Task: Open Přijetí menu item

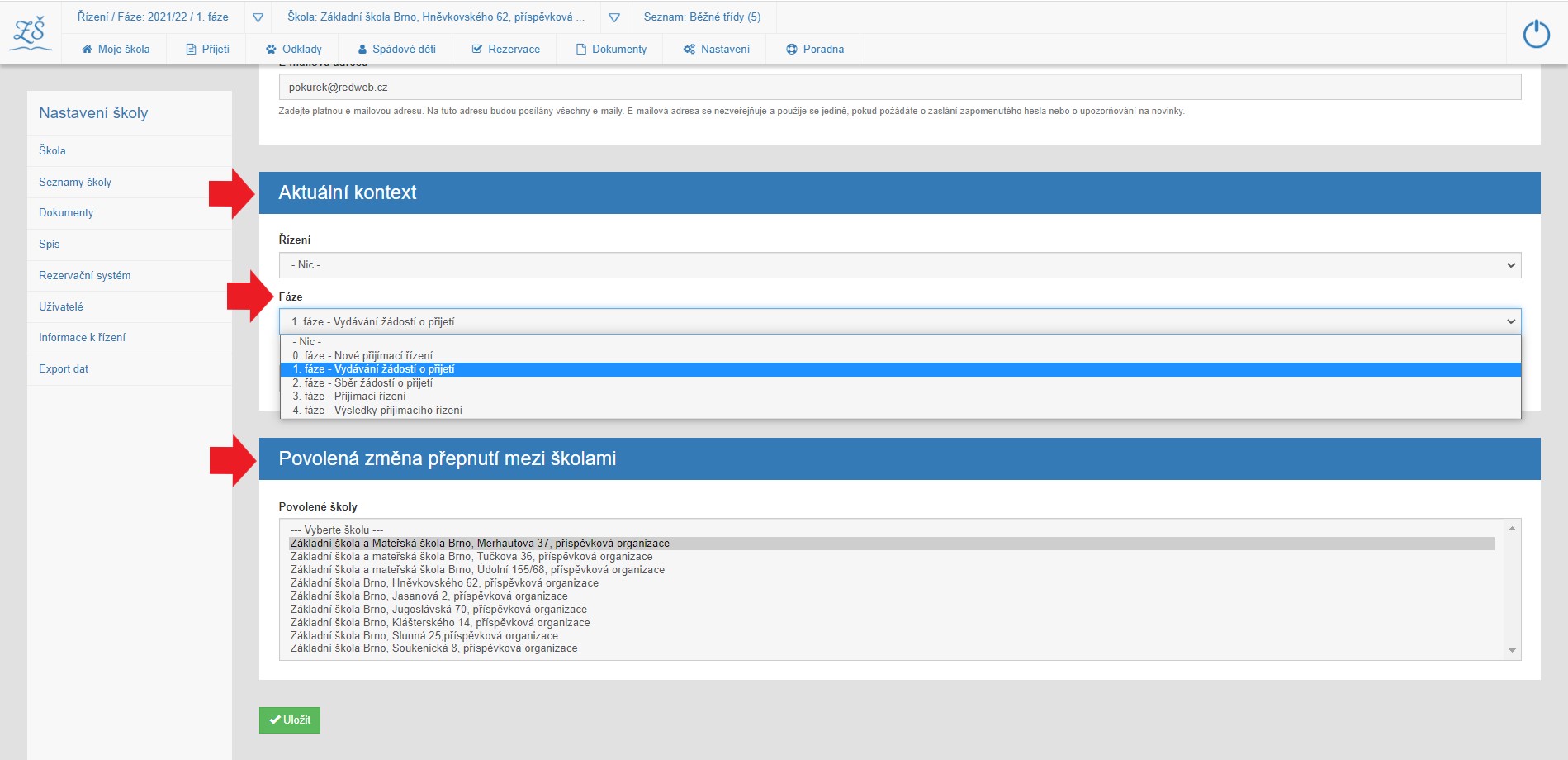Action: (x=208, y=50)
